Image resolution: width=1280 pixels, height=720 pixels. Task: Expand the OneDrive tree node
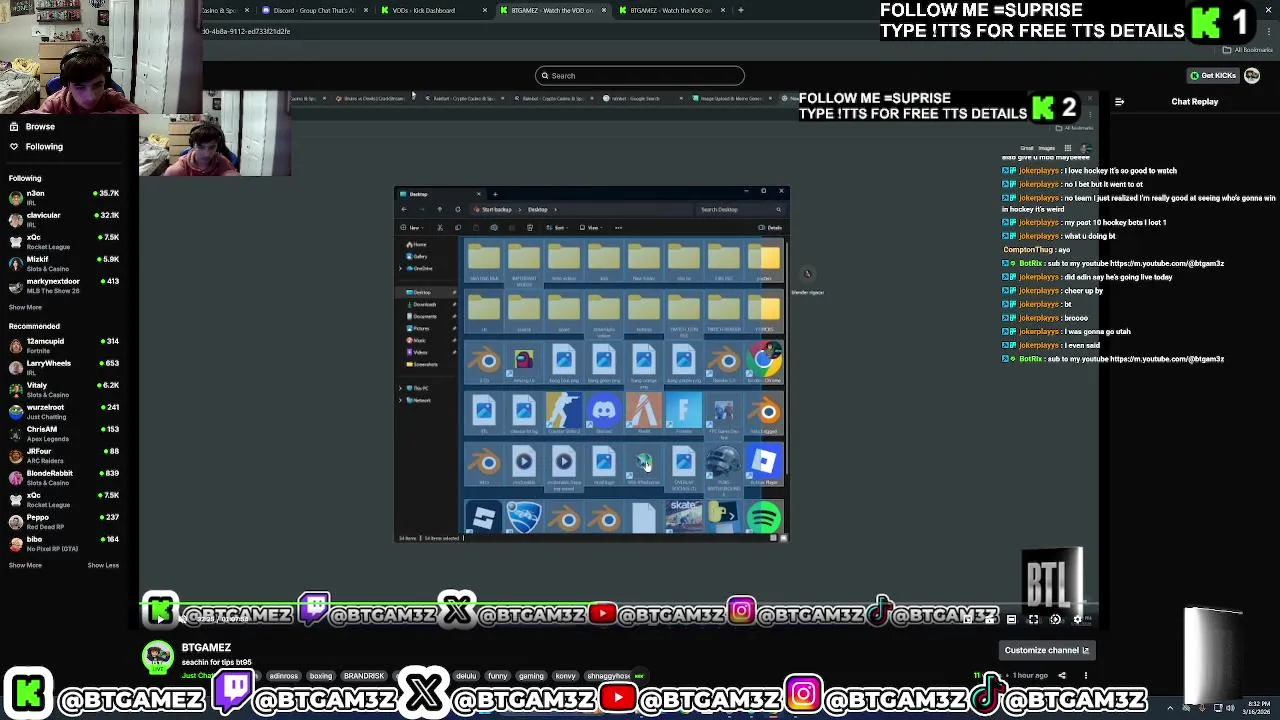pos(401,269)
